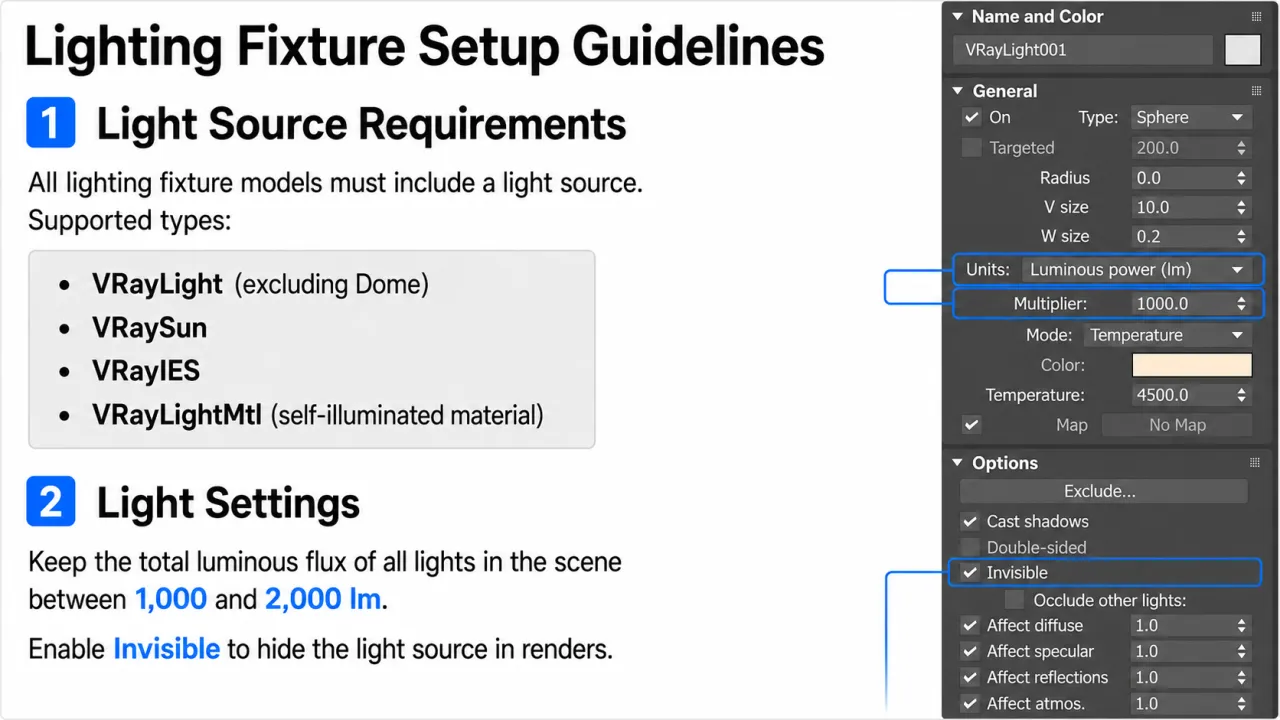Click the V size spinner arrows
The height and width of the screenshot is (720, 1280).
1242,207
